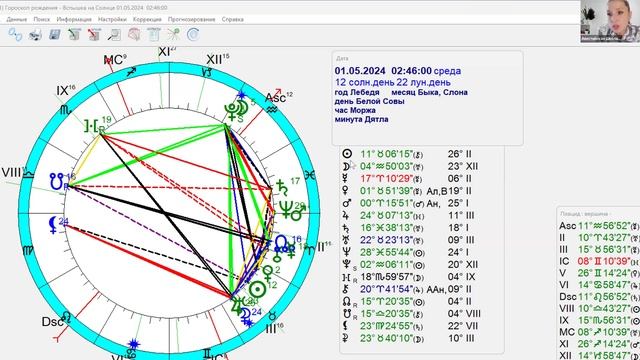Click the printer toolbar icon

pos(36,35)
